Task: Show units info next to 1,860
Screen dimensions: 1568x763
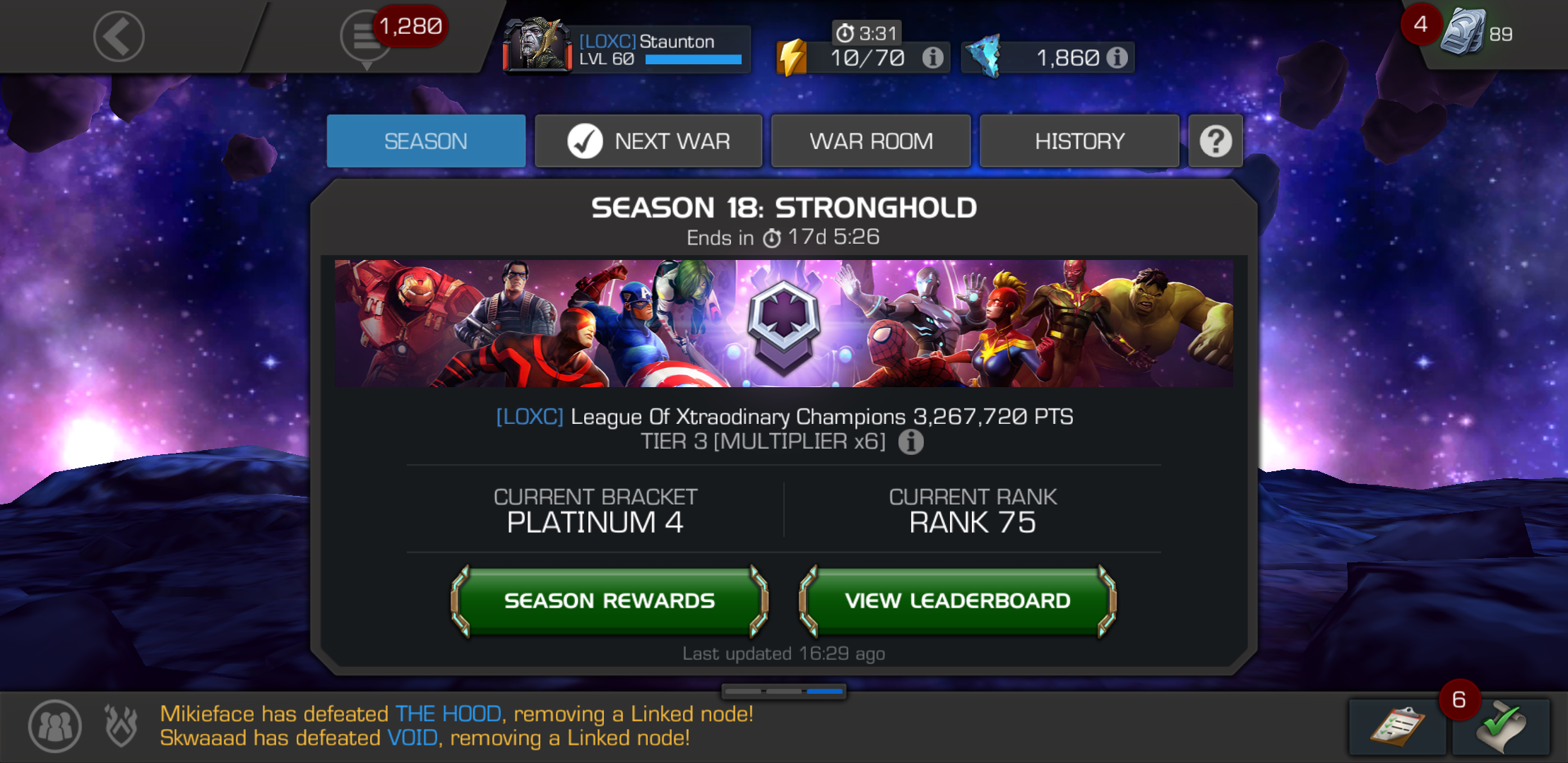Action: (x=1117, y=58)
